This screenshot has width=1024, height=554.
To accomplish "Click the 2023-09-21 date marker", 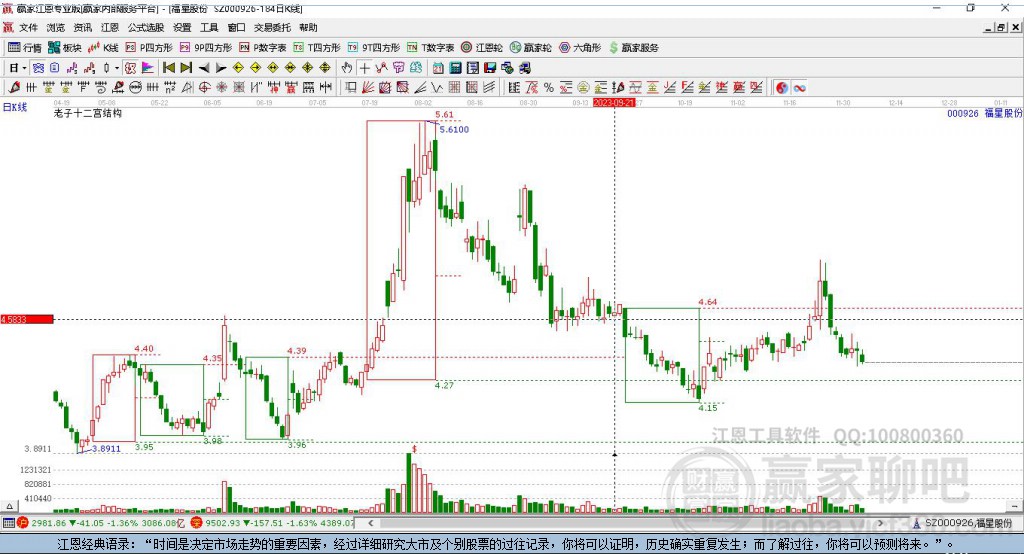I will [614, 103].
